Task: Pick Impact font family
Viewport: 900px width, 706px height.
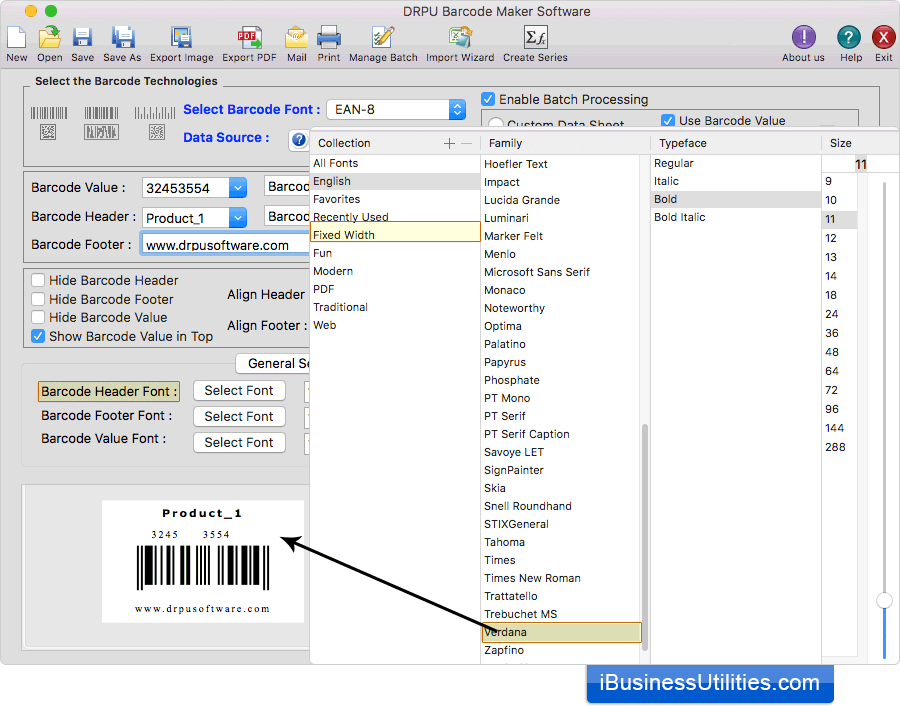Action: 560,182
